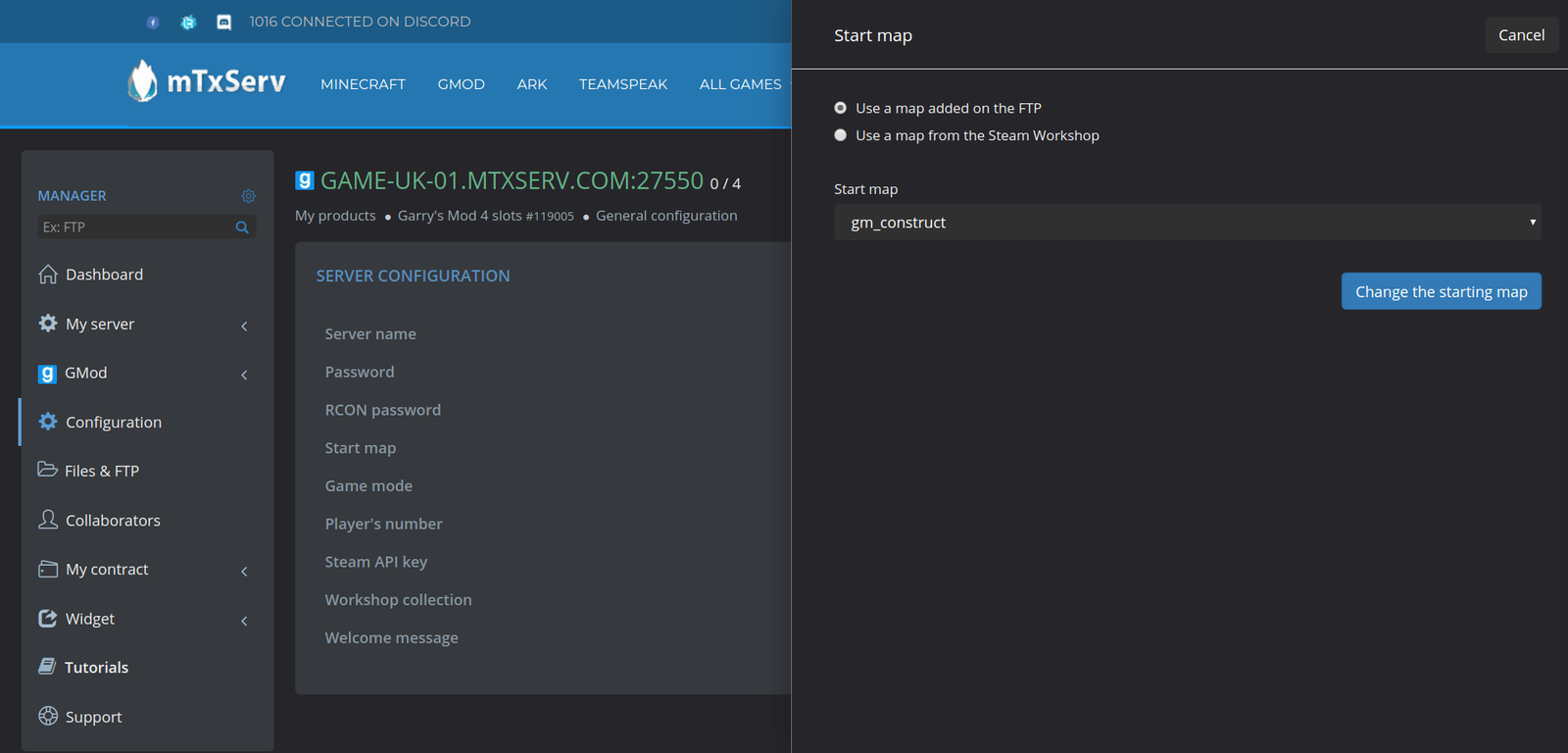The height and width of the screenshot is (753, 1568).
Task: Click the 'SERVER CONFIGURATION' heading
Action: pos(413,276)
